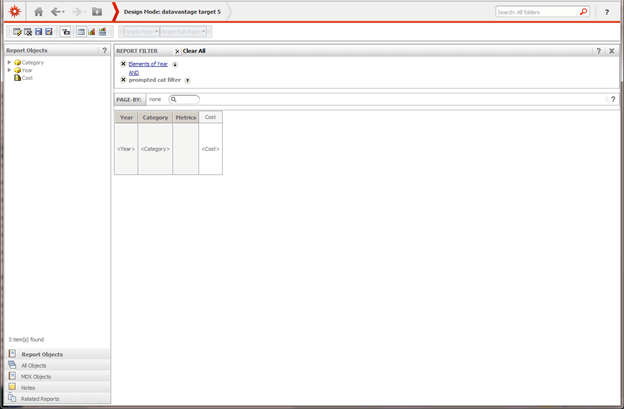Click the PAGE-BY label button
The image size is (625, 409).
[x=130, y=99]
